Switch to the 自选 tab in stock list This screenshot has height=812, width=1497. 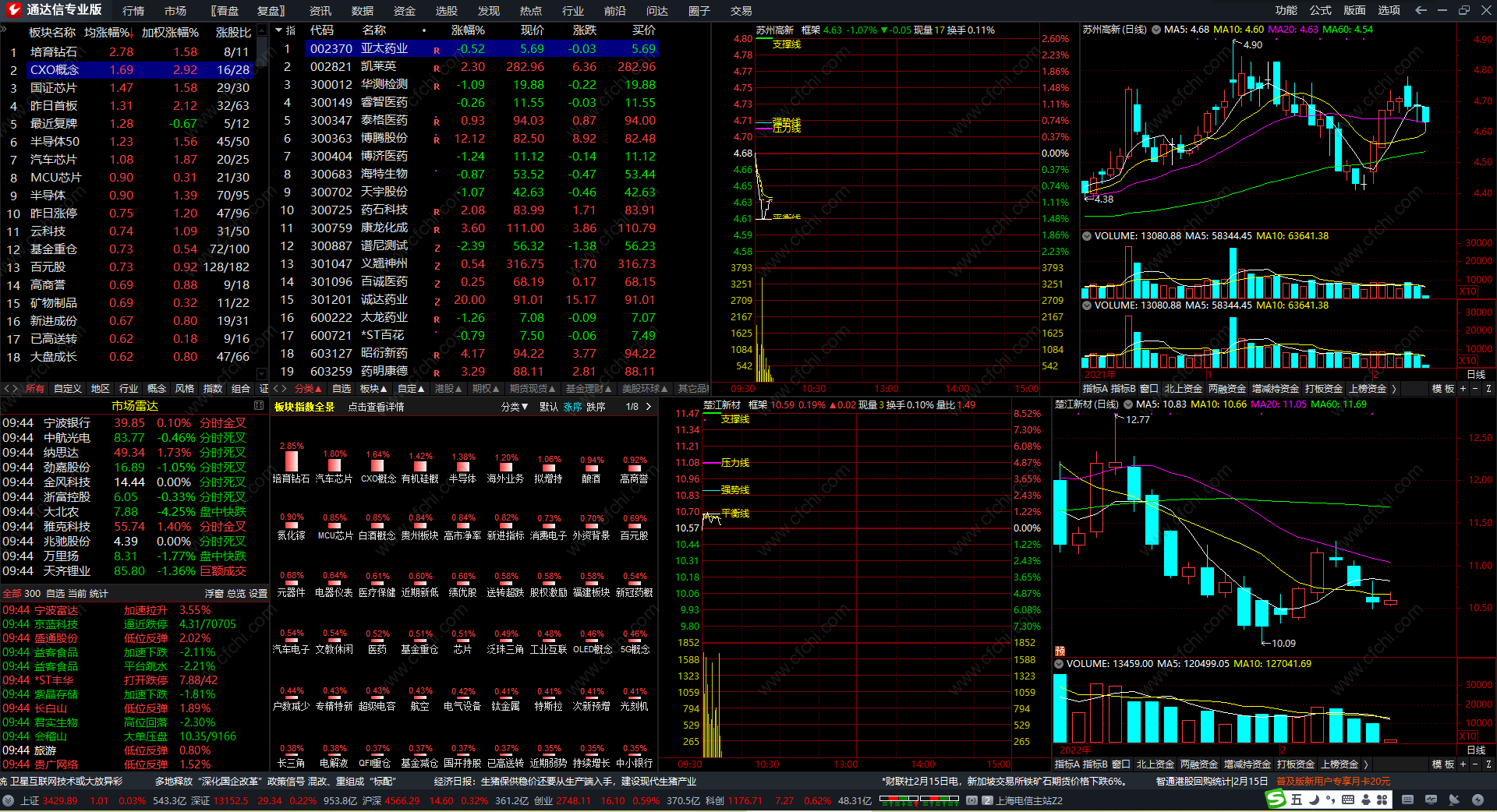[342, 388]
